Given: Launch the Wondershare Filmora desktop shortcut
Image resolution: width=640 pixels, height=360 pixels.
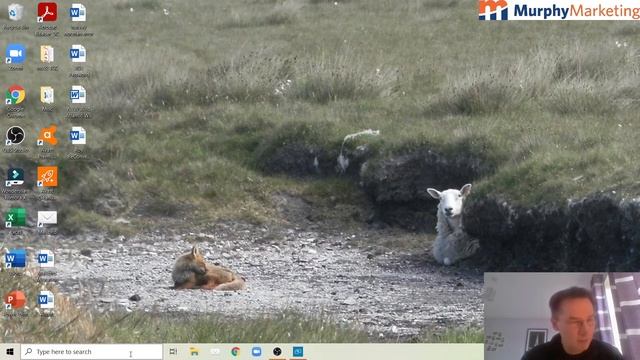Looking at the screenshot, I should click(x=16, y=177).
